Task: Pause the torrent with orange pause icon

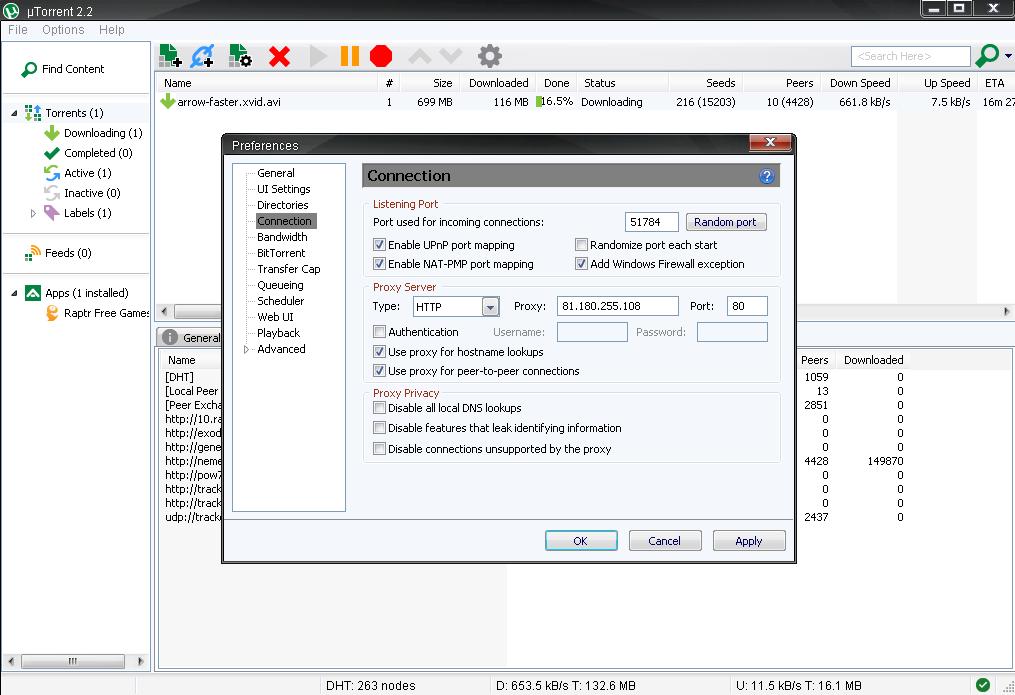Action: [350, 56]
